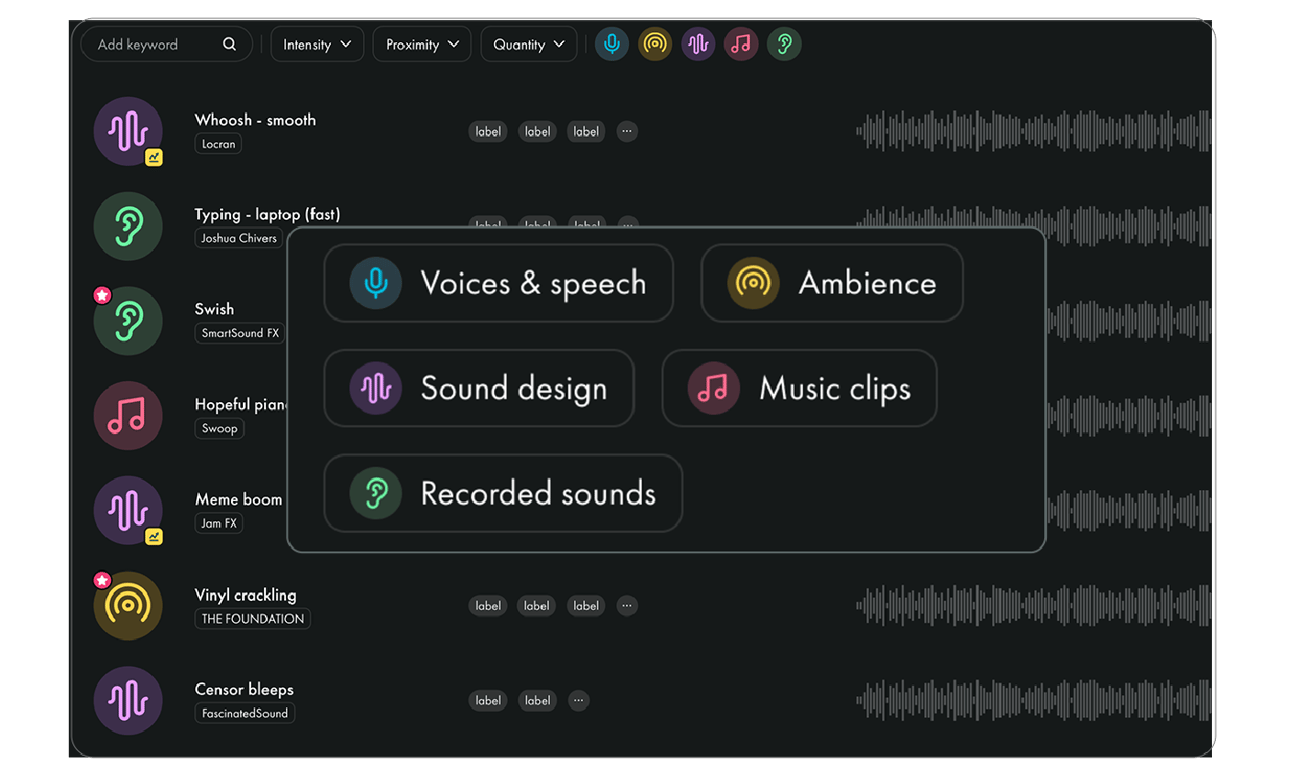Select the Ambience category
Screen dimensions: 1300x774
coord(832,283)
